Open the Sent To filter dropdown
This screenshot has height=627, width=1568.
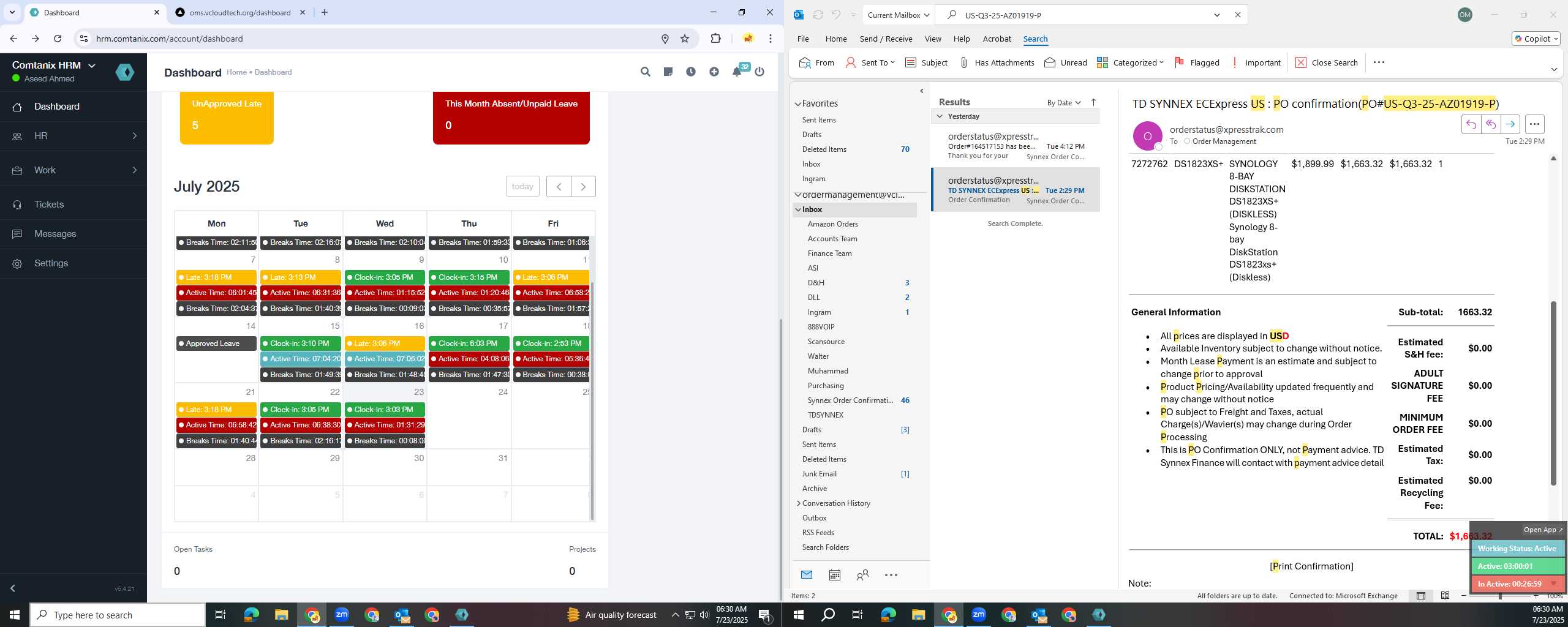(x=870, y=62)
